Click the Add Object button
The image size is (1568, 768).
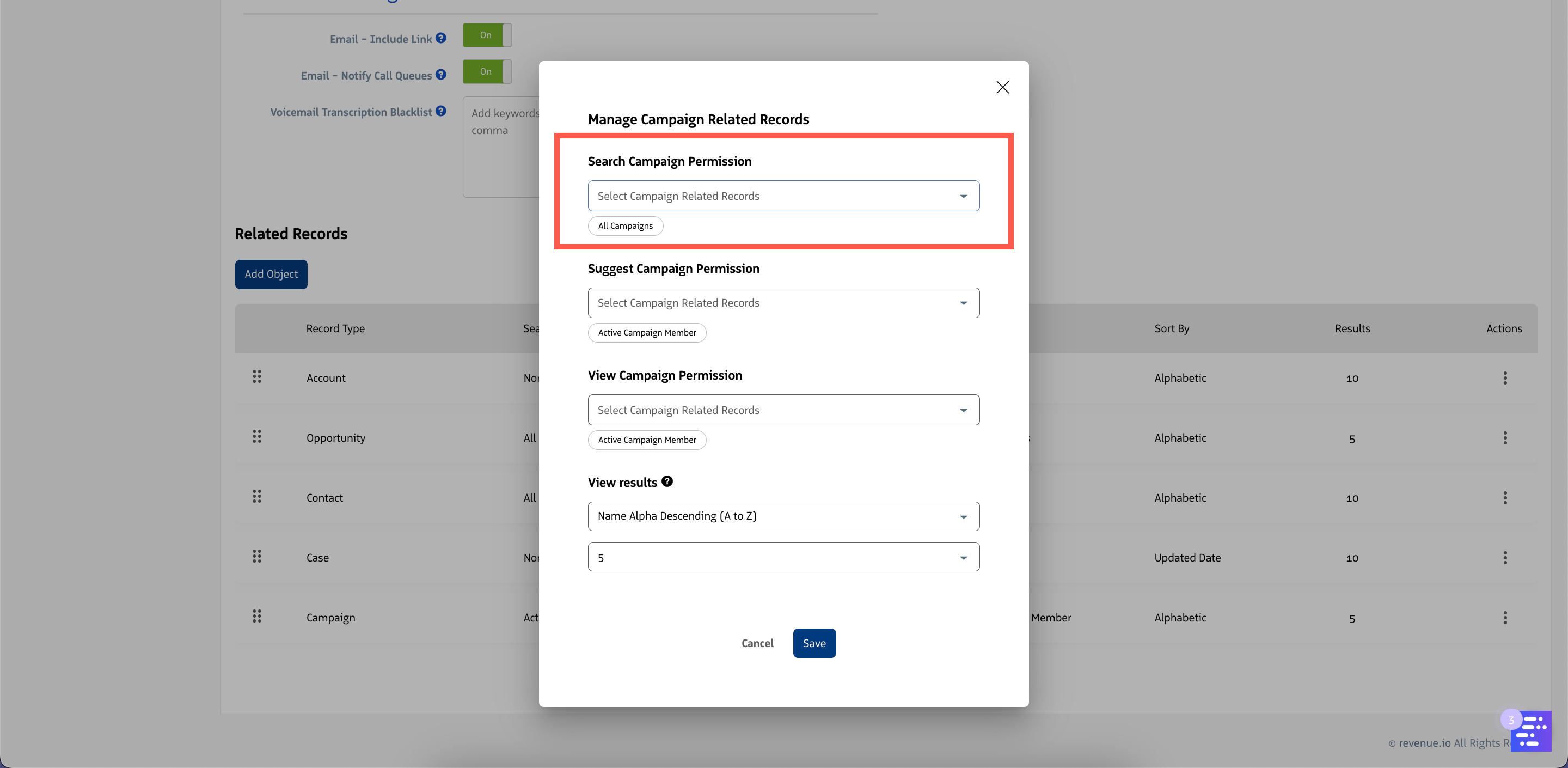point(271,274)
